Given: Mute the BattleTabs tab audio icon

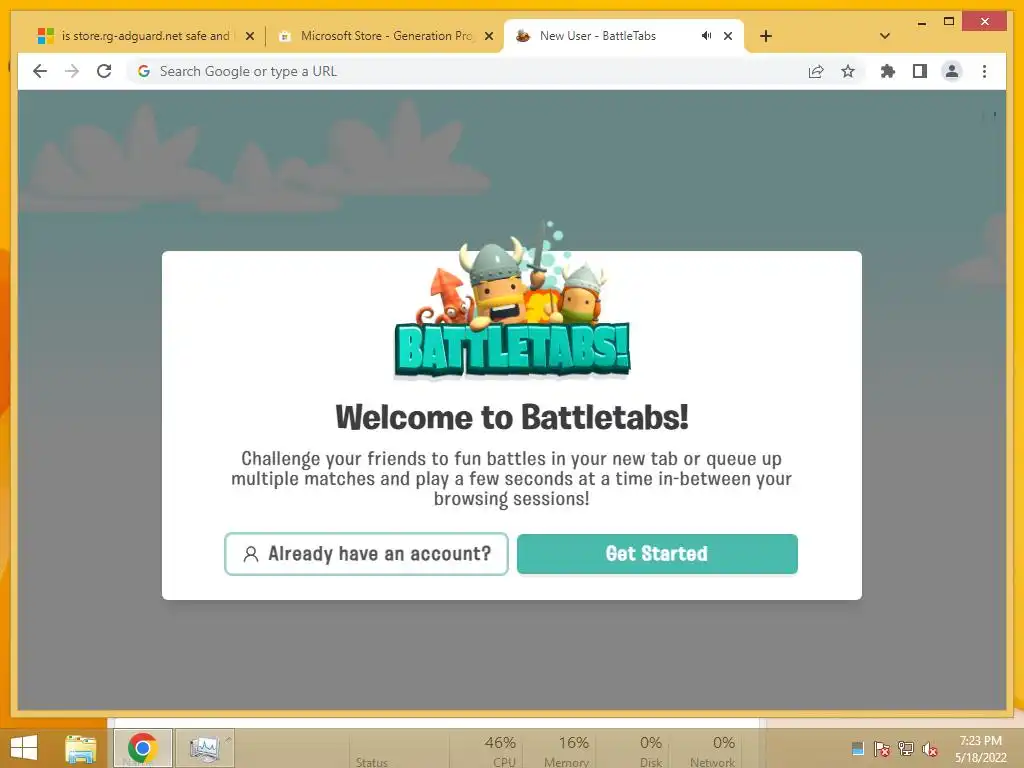Looking at the screenshot, I should tap(707, 36).
